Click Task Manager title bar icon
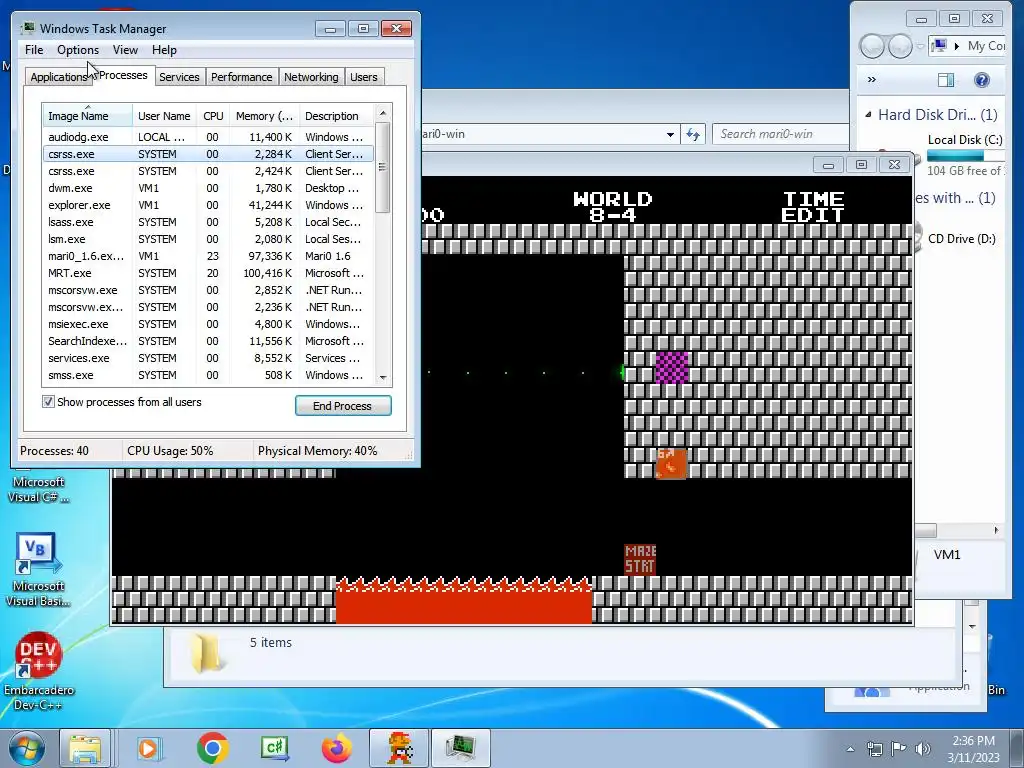The height and width of the screenshot is (768, 1024). (28, 28)
